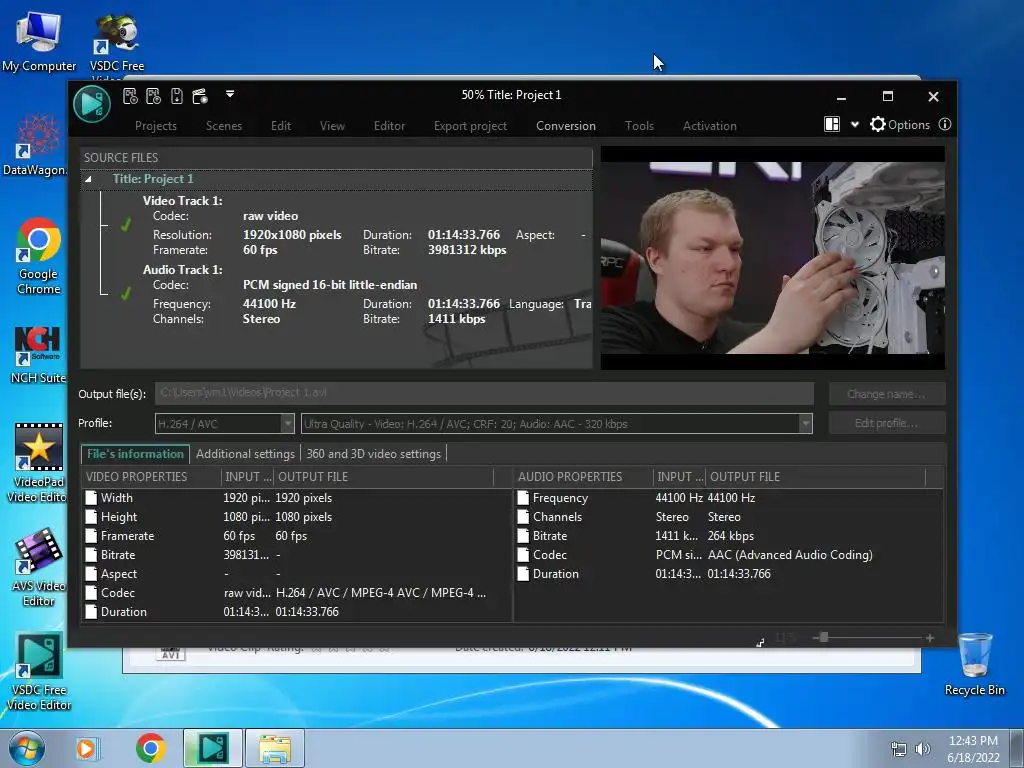Select the Channels audio property row
Viewport: 1024px width, 768px height.
coord(728,517)
